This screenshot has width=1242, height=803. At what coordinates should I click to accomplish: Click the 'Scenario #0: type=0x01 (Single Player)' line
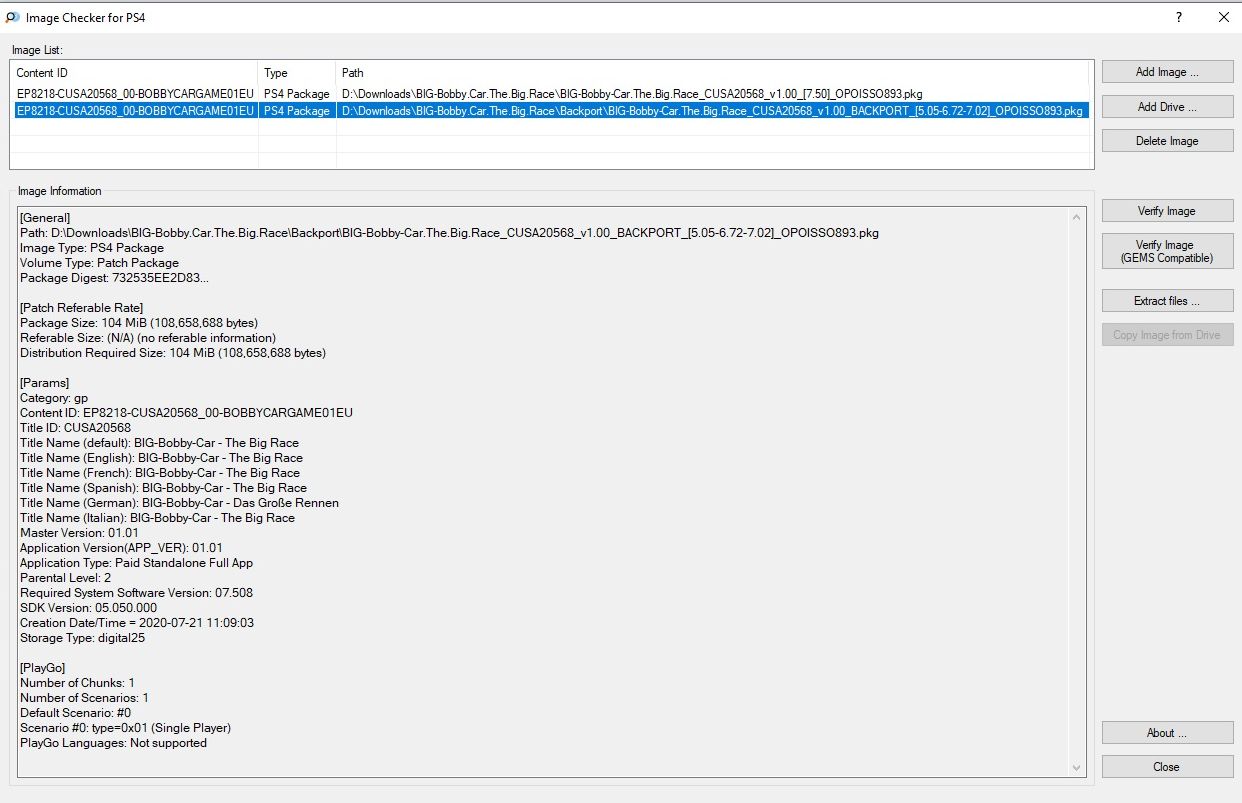point(126,728)
